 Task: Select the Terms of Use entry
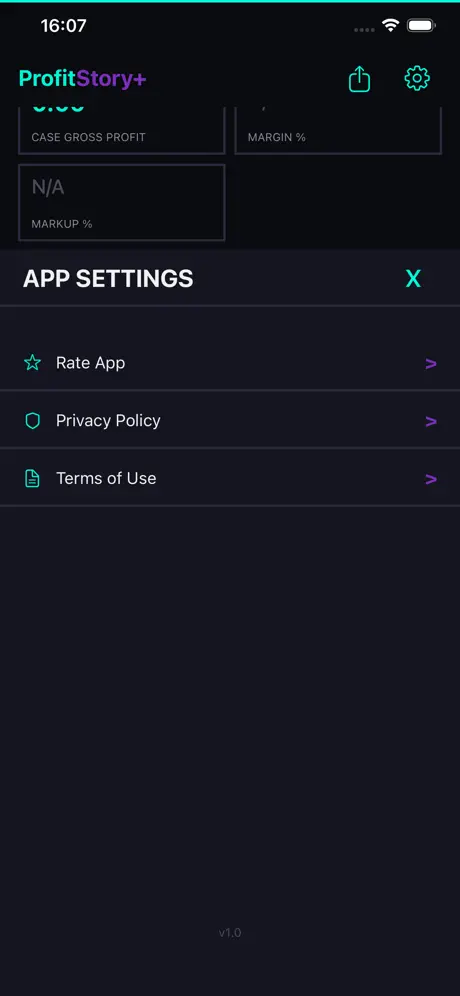click(230, 478)
